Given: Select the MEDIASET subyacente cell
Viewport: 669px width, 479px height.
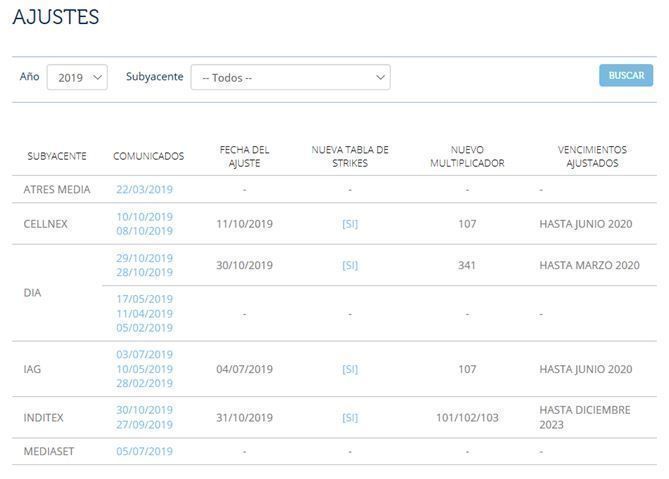Looking at the screenshot, I should [49, 451].
